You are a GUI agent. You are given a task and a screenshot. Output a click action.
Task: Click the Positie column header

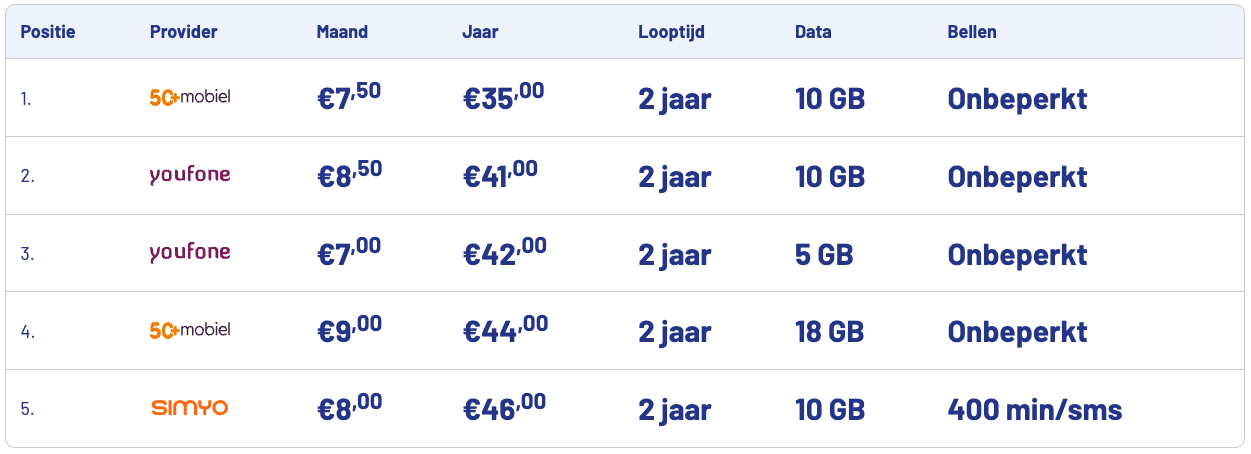pos(48,32)
